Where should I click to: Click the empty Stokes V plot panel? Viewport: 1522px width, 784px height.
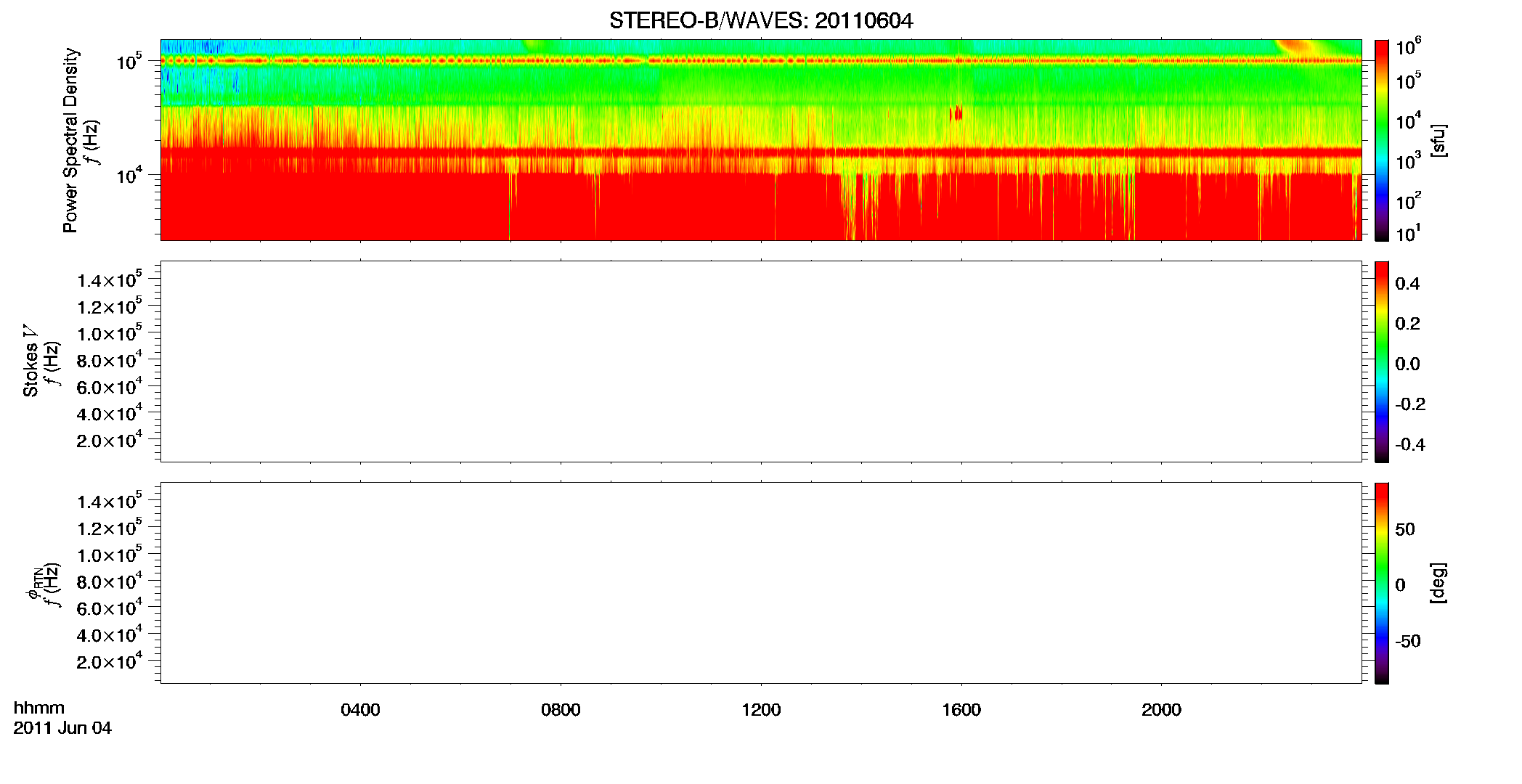[x=761, y=362]
